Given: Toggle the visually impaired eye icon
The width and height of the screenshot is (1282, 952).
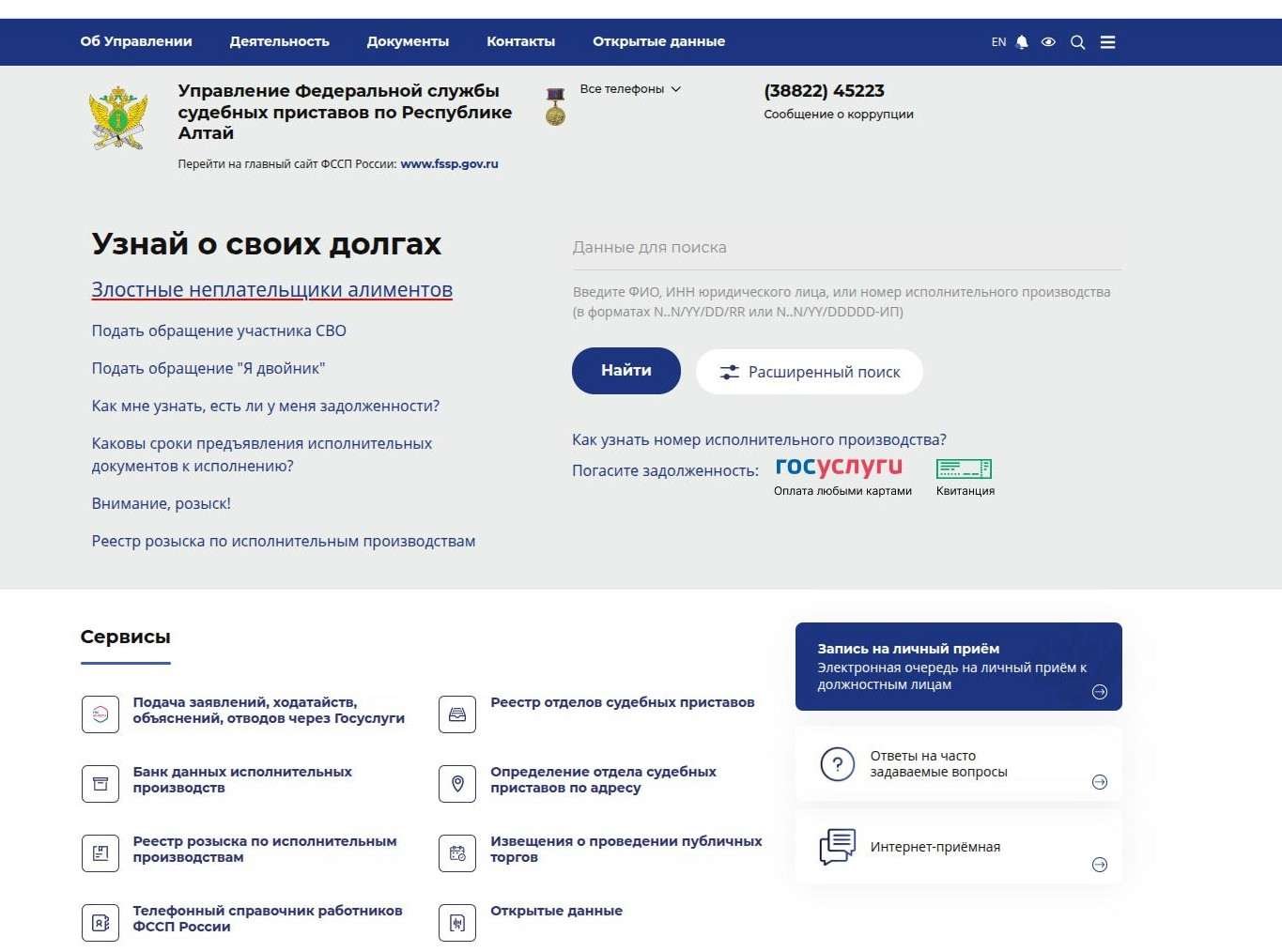Looking at the screenshot, I should click(1048, 42).
